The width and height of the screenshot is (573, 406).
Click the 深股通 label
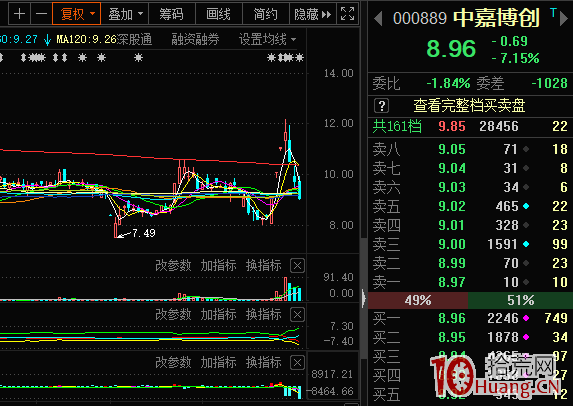click(x=134, y=39)
